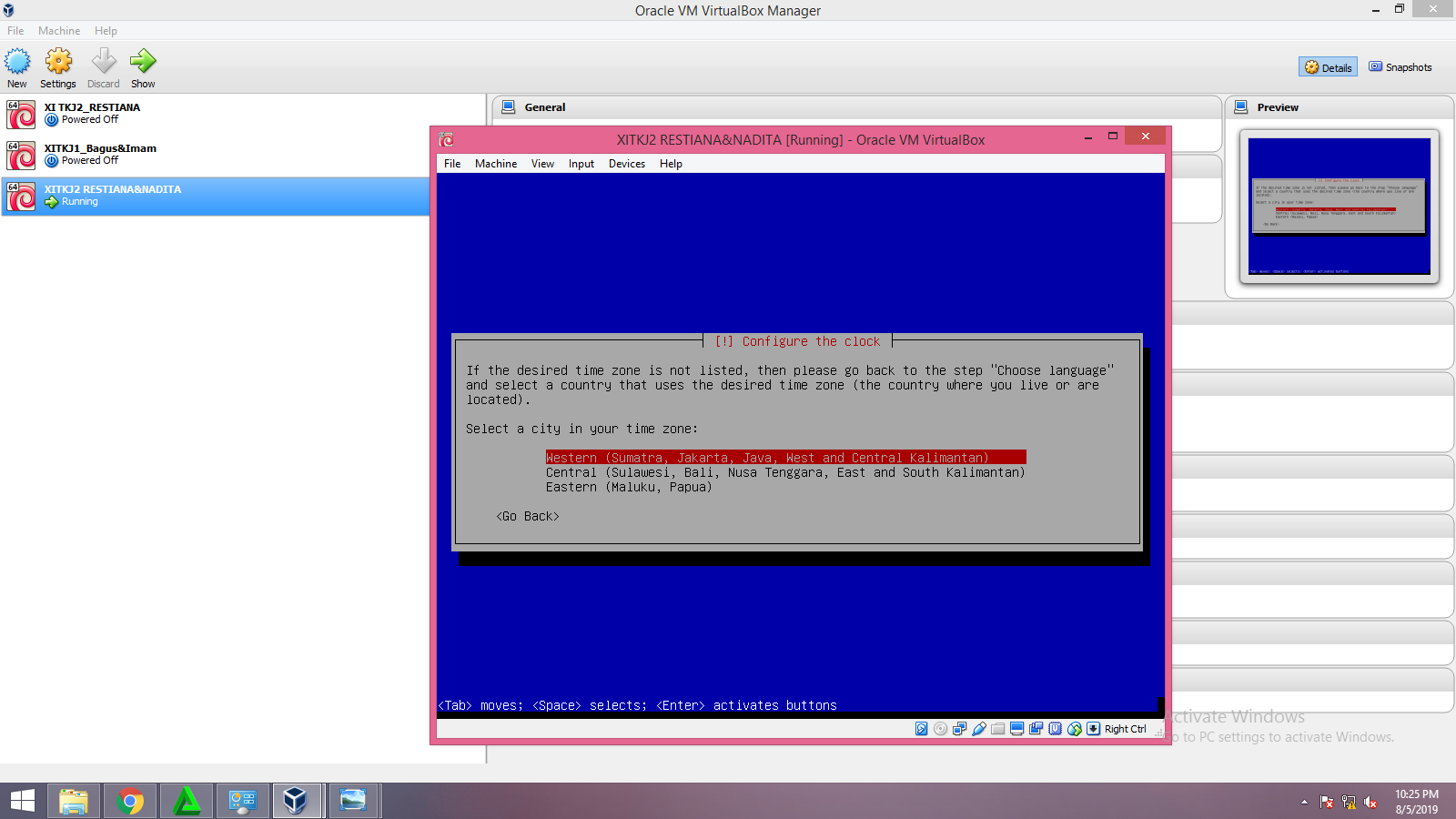Open the VM window Devices menu
This screenshot has height=819, width=1456.
(x=627, y=164)
